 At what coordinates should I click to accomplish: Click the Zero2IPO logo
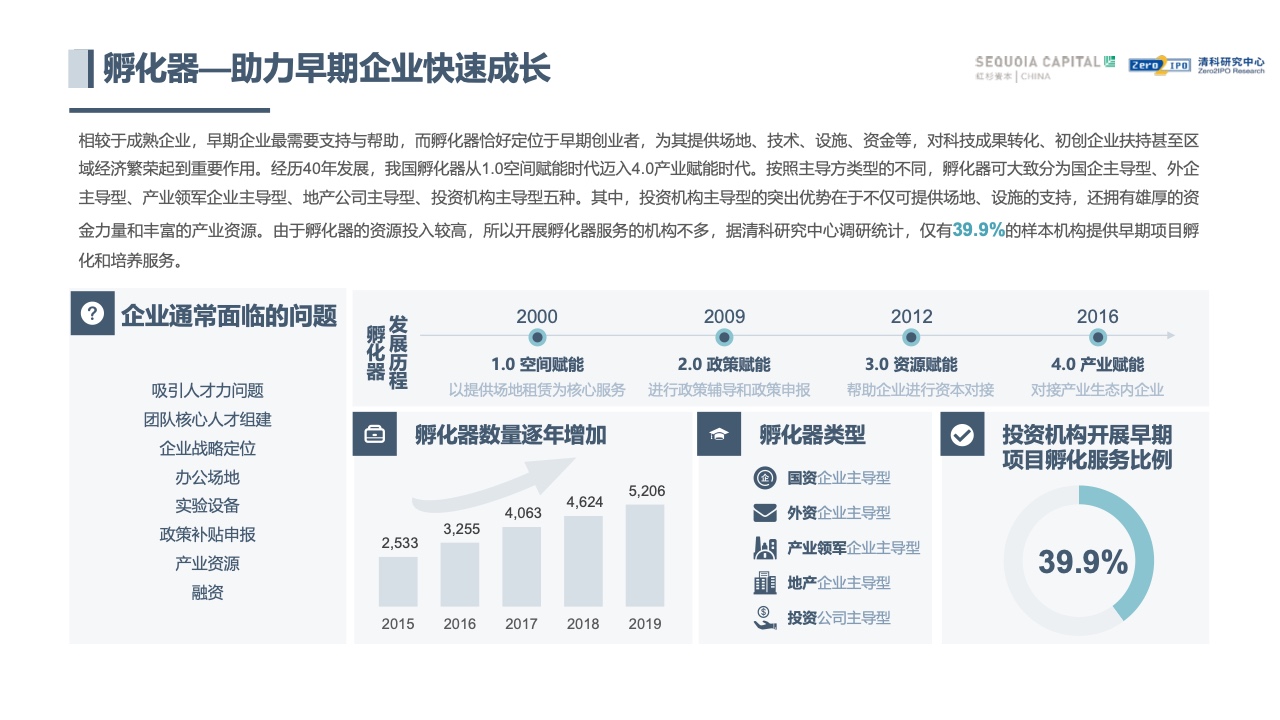[1160, 65]
